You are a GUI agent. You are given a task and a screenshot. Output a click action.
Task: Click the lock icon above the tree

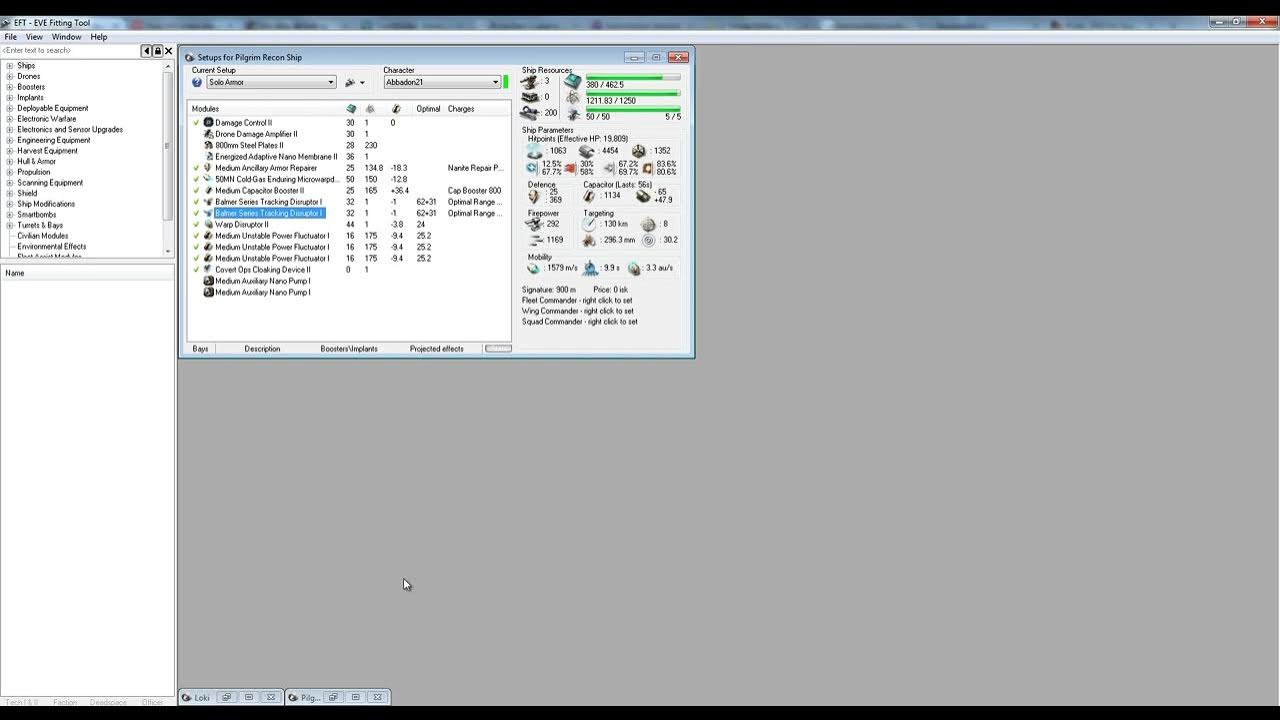pyautogui.click(x=158, y=51)
